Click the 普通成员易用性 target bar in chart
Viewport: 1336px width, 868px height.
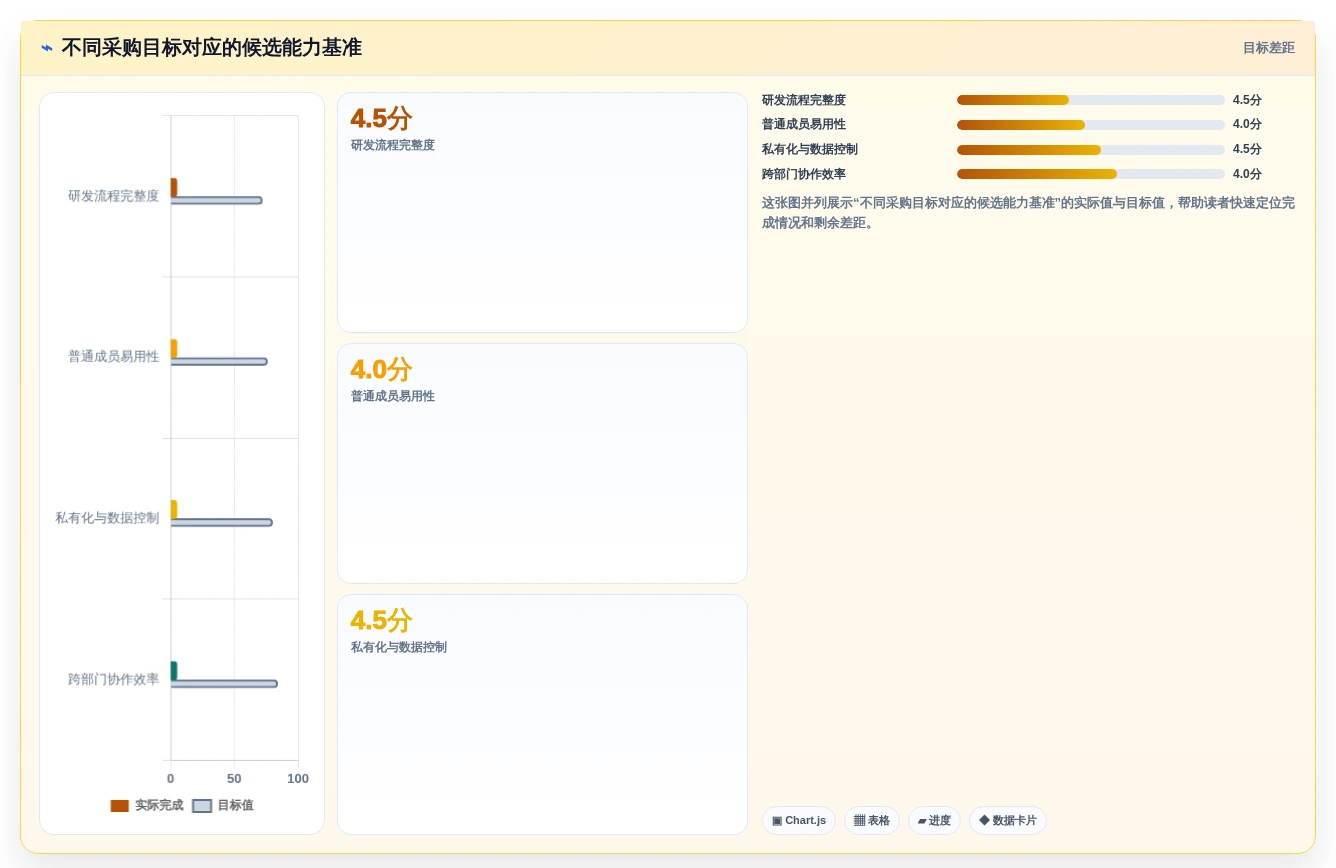point(219,362)
